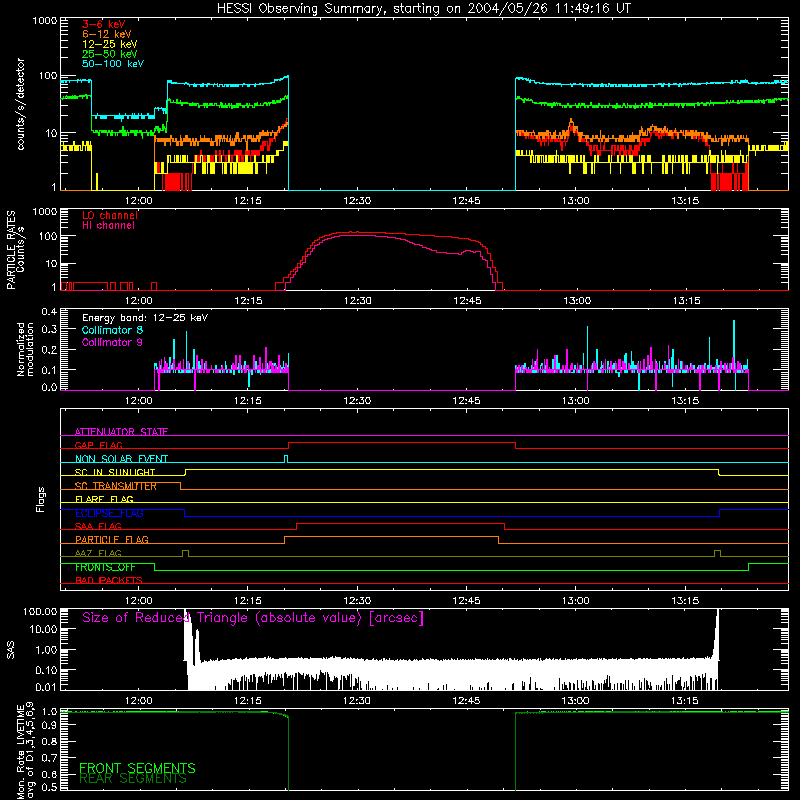Click the 0.4 tick on modulation axis

tap(49, 312)
